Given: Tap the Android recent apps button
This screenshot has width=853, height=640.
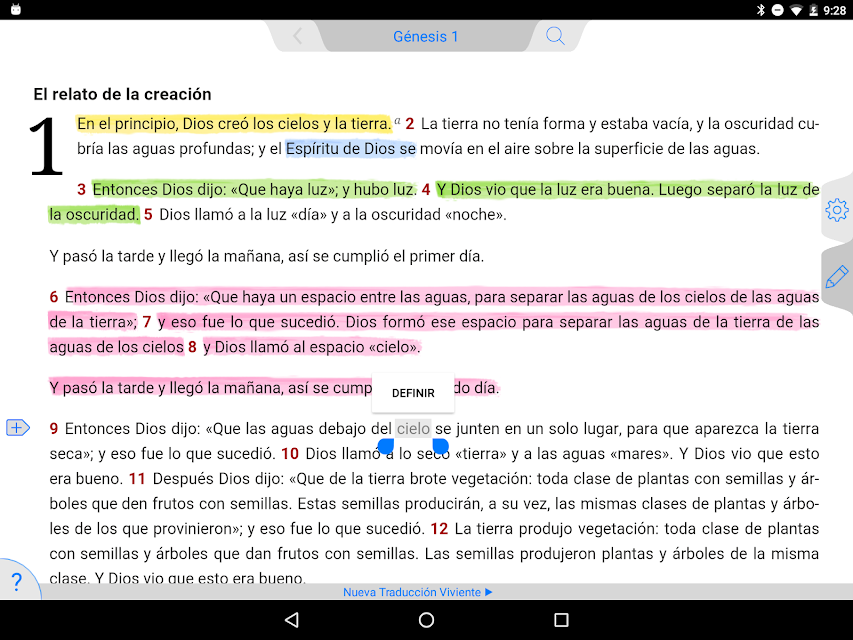Looking at the screenshot, I should click(561, 619).
